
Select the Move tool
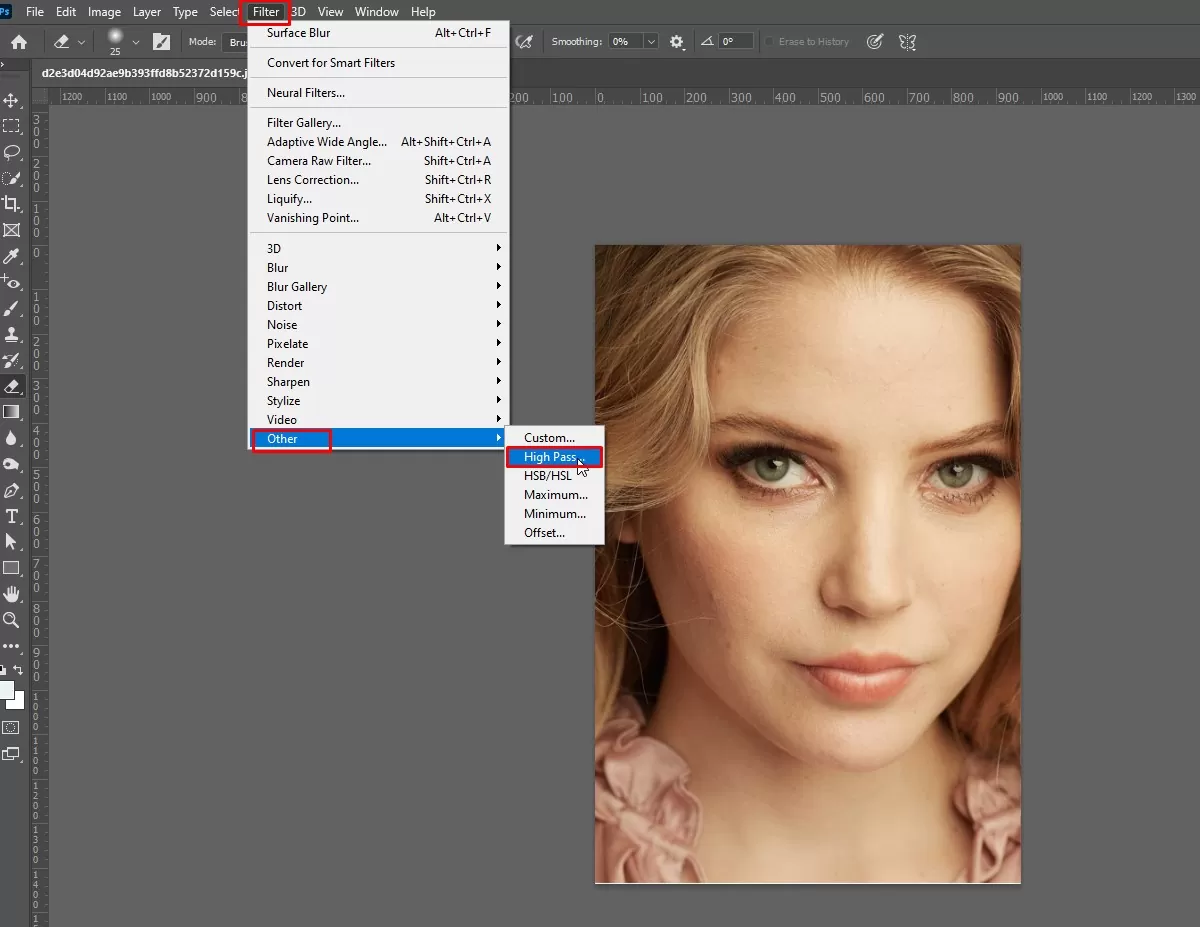coord(12,101)
